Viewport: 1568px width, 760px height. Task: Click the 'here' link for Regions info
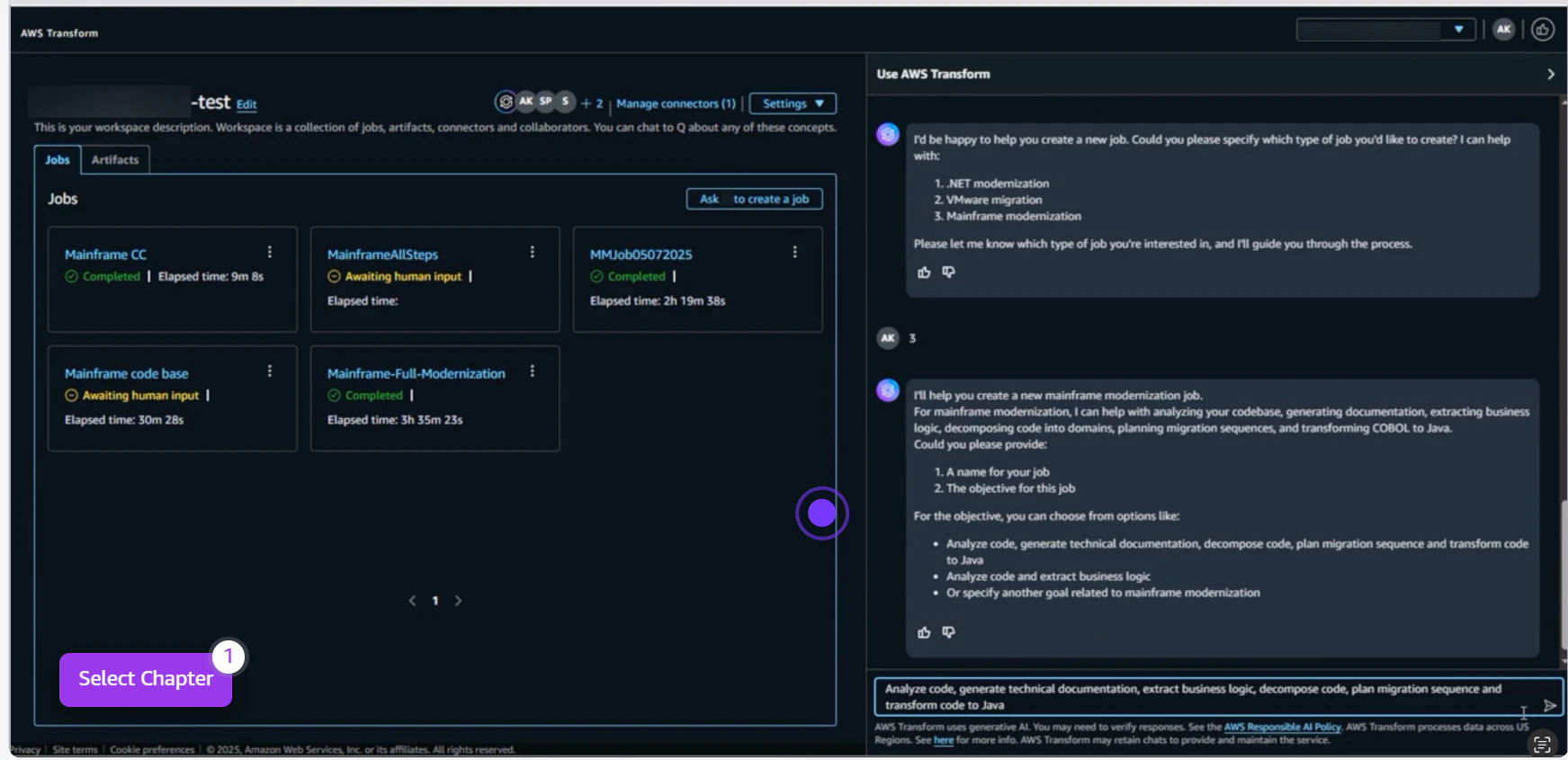tap(943, 740)
